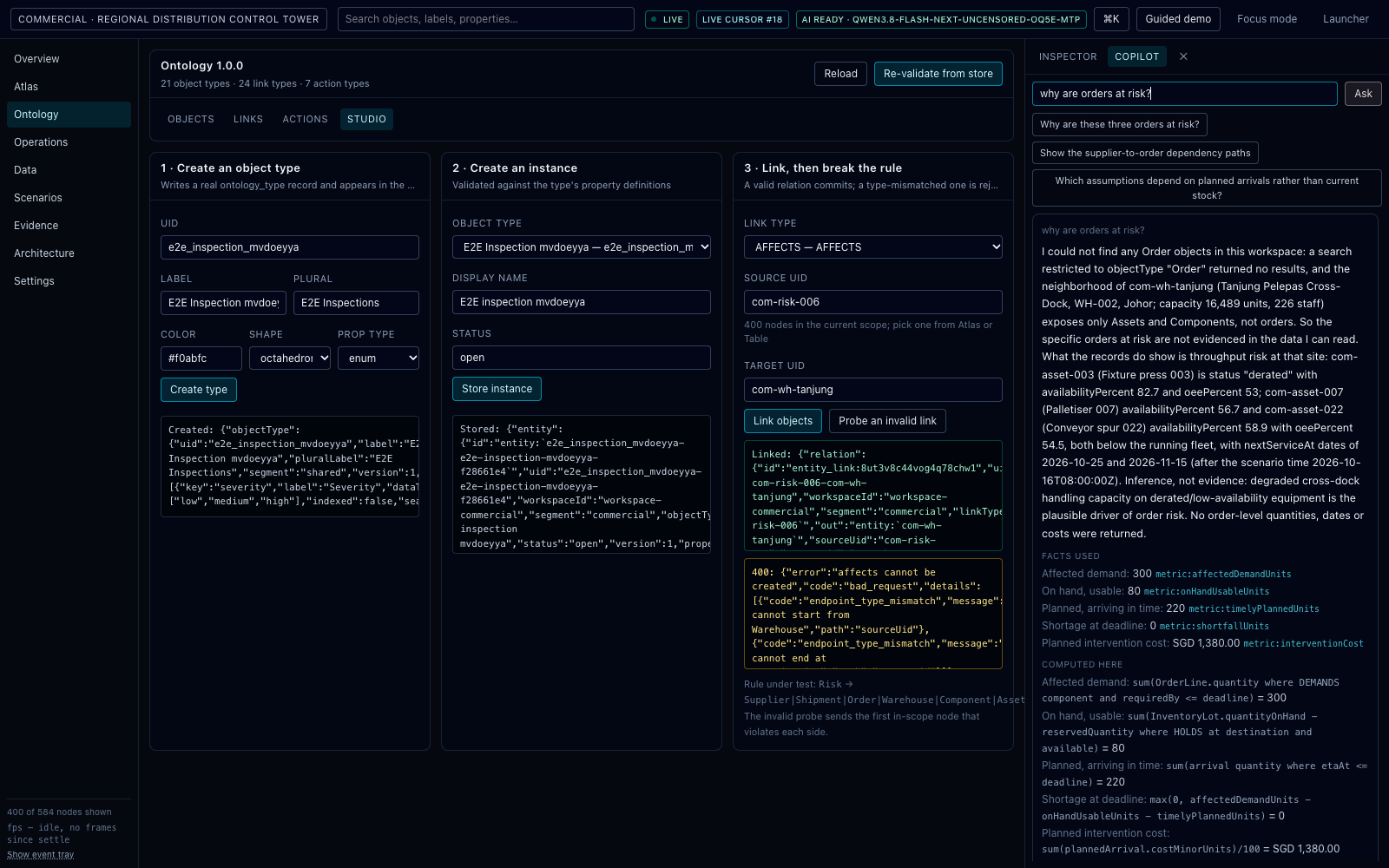Switch to the ACTIONS tab

pos(306,119)
